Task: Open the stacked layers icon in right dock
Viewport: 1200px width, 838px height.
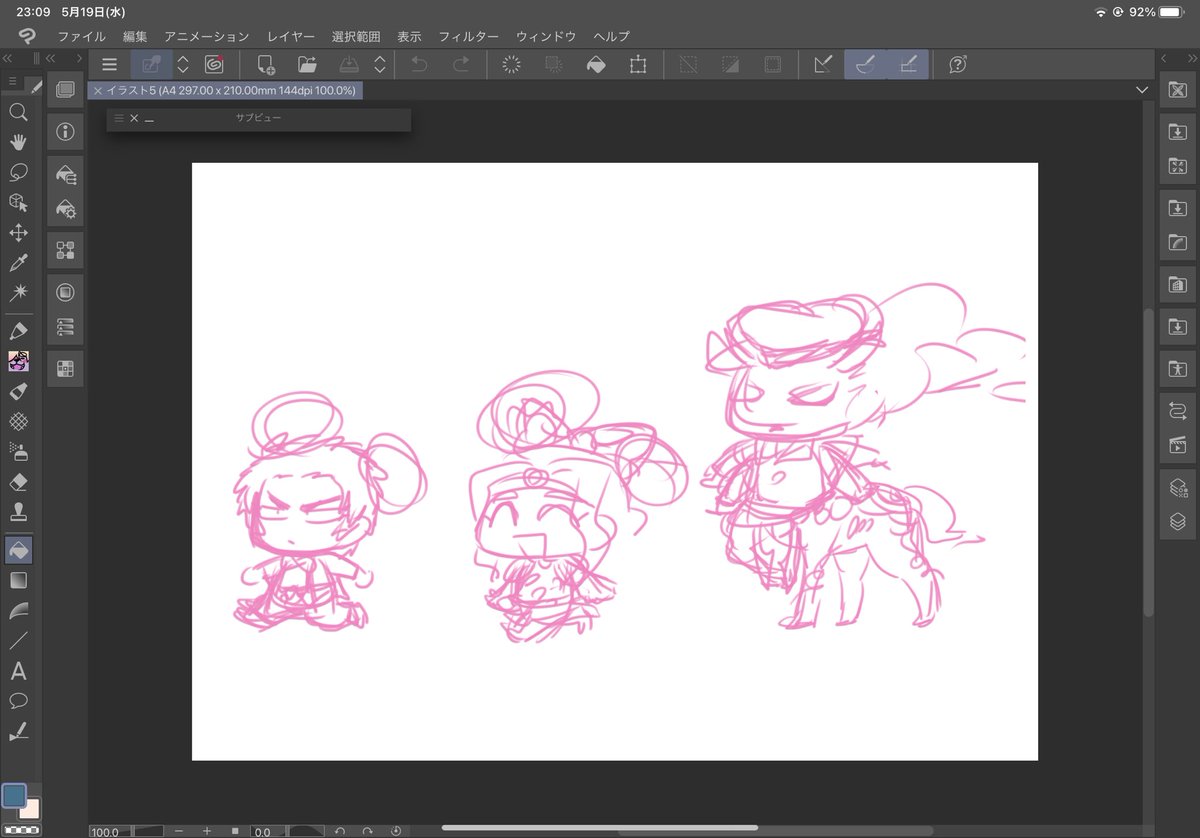Action: 1177,521
